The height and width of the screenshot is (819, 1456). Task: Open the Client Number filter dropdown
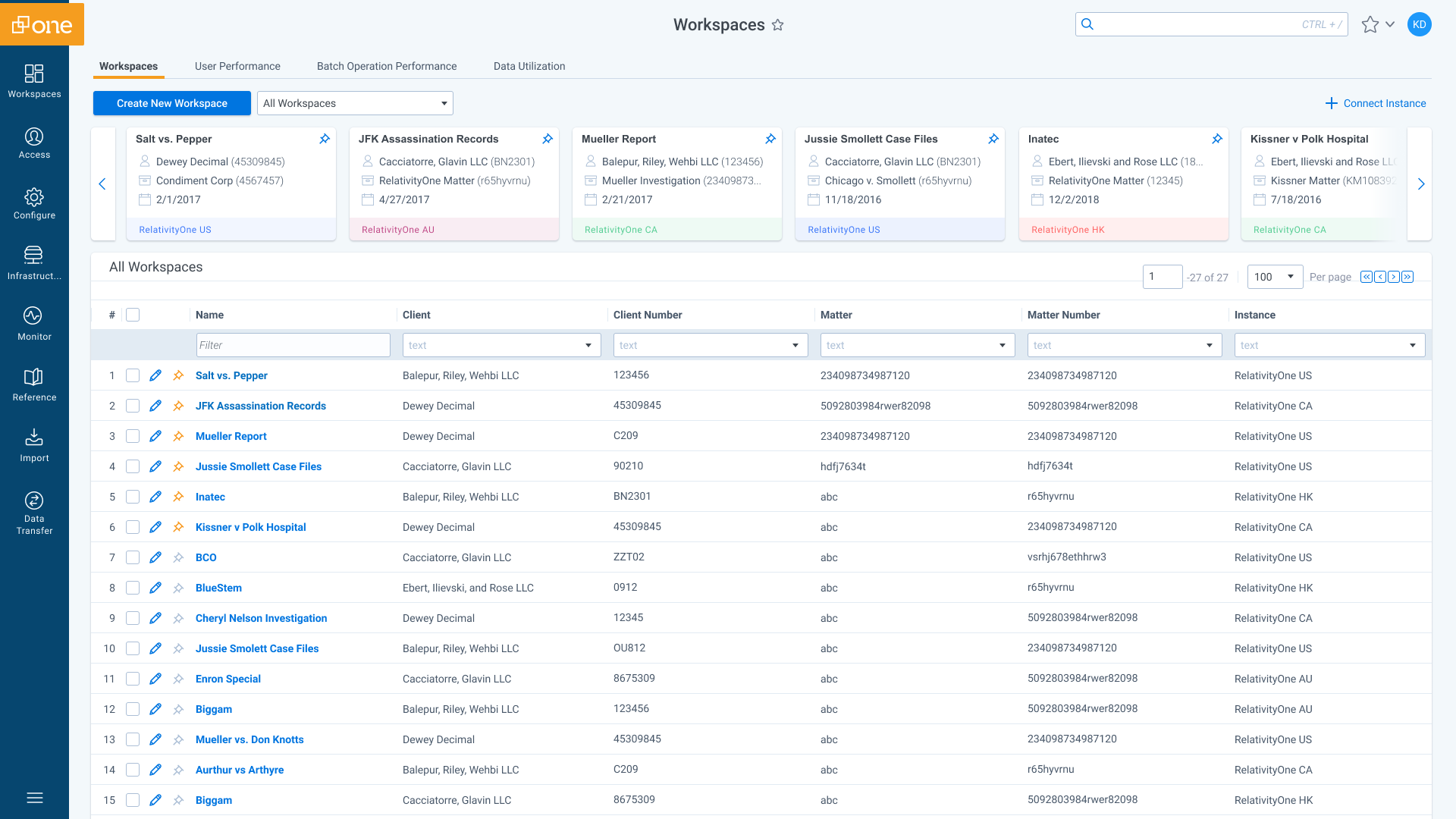tap(711, 345)
